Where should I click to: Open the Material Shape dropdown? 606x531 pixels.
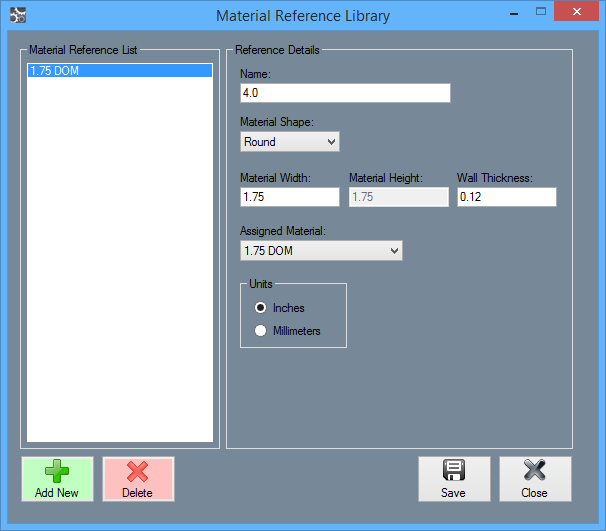click(290, 142)
